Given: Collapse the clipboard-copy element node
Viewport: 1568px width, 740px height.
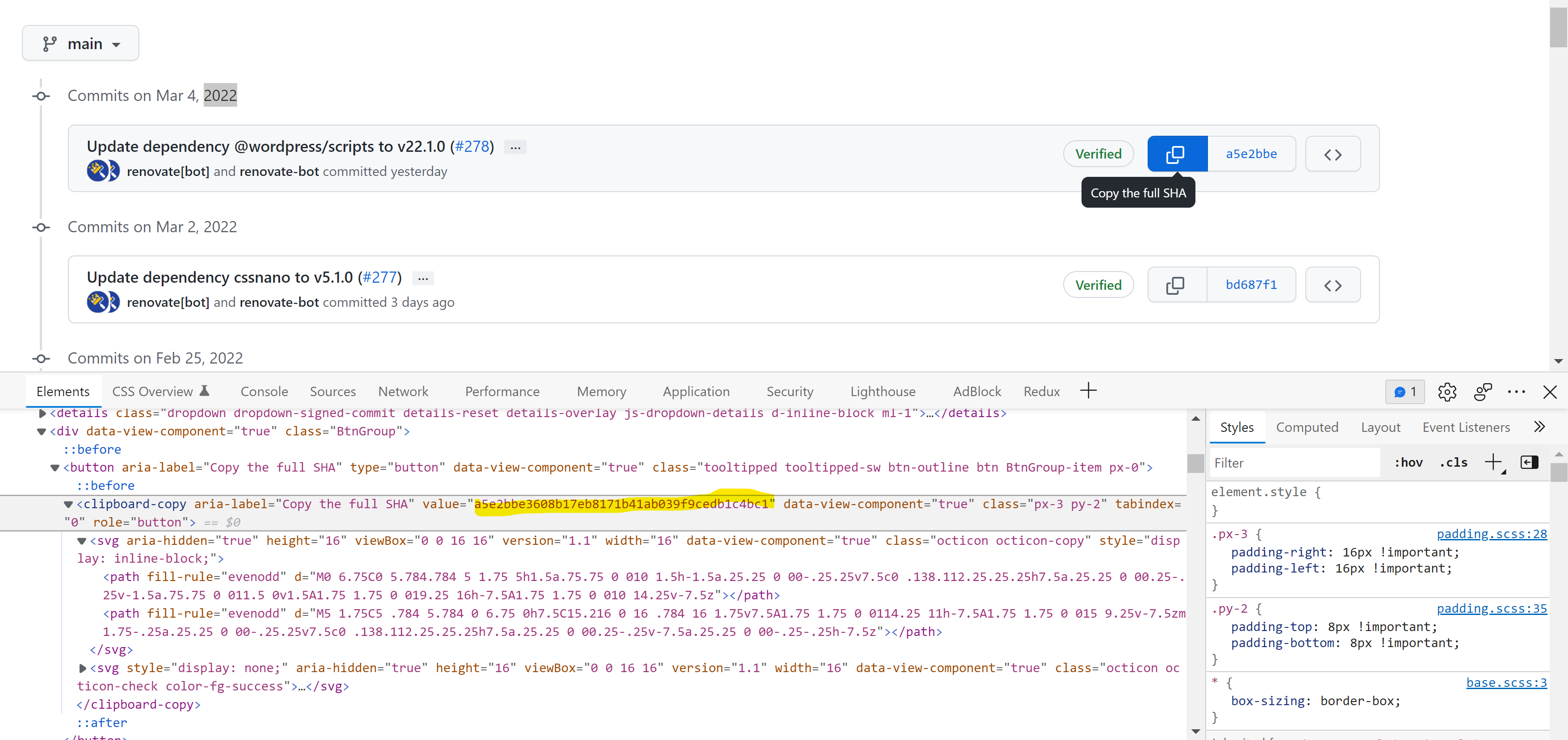Looking at the screenshot, I should click(x=69, y=504).
